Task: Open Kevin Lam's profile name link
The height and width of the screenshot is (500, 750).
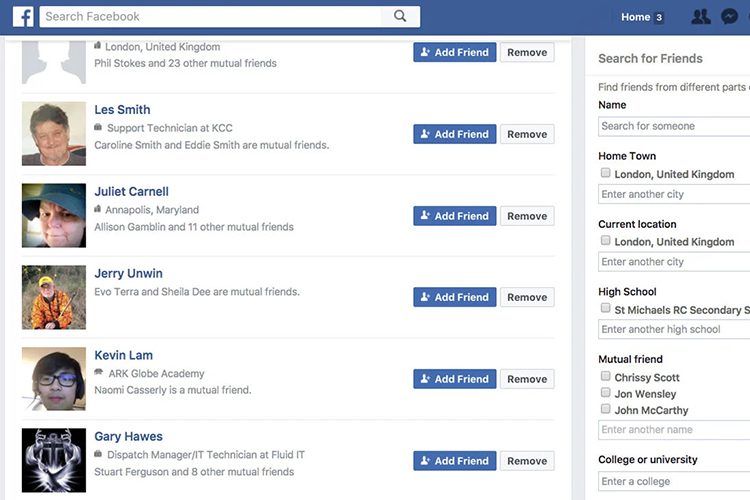Action: pyautogui.click(x=124, y=355)
